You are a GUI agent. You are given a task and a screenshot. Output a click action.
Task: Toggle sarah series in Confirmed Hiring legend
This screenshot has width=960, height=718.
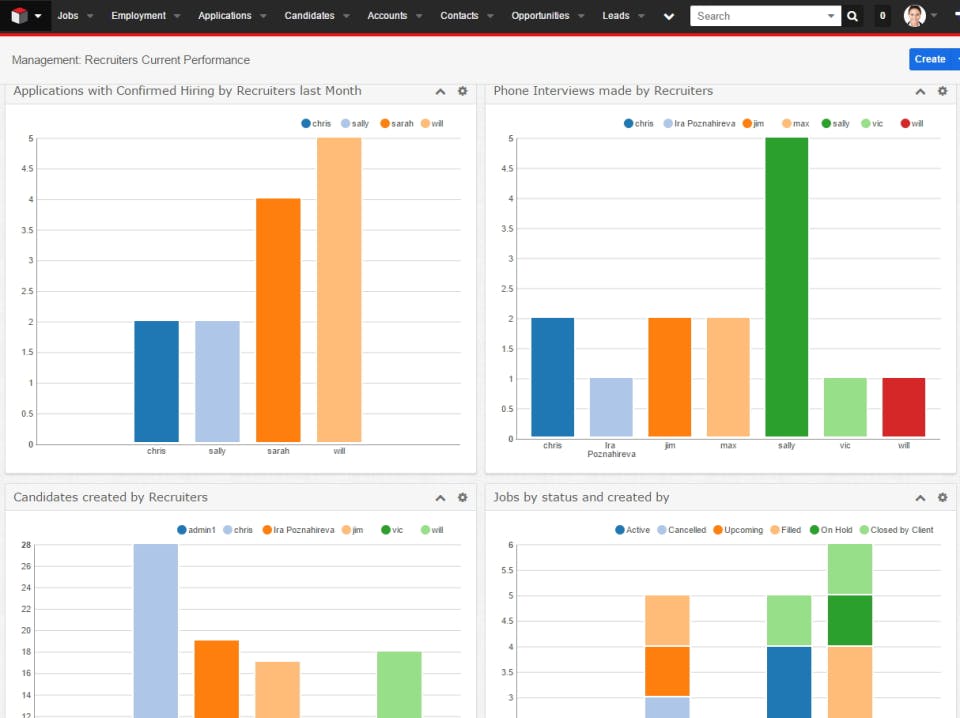click(x=397, y=124)
